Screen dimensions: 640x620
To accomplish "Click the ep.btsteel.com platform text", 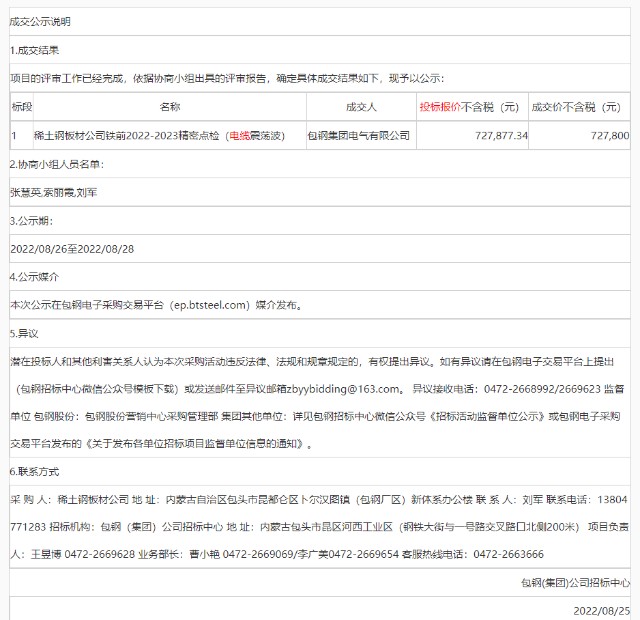I will 210,305.
